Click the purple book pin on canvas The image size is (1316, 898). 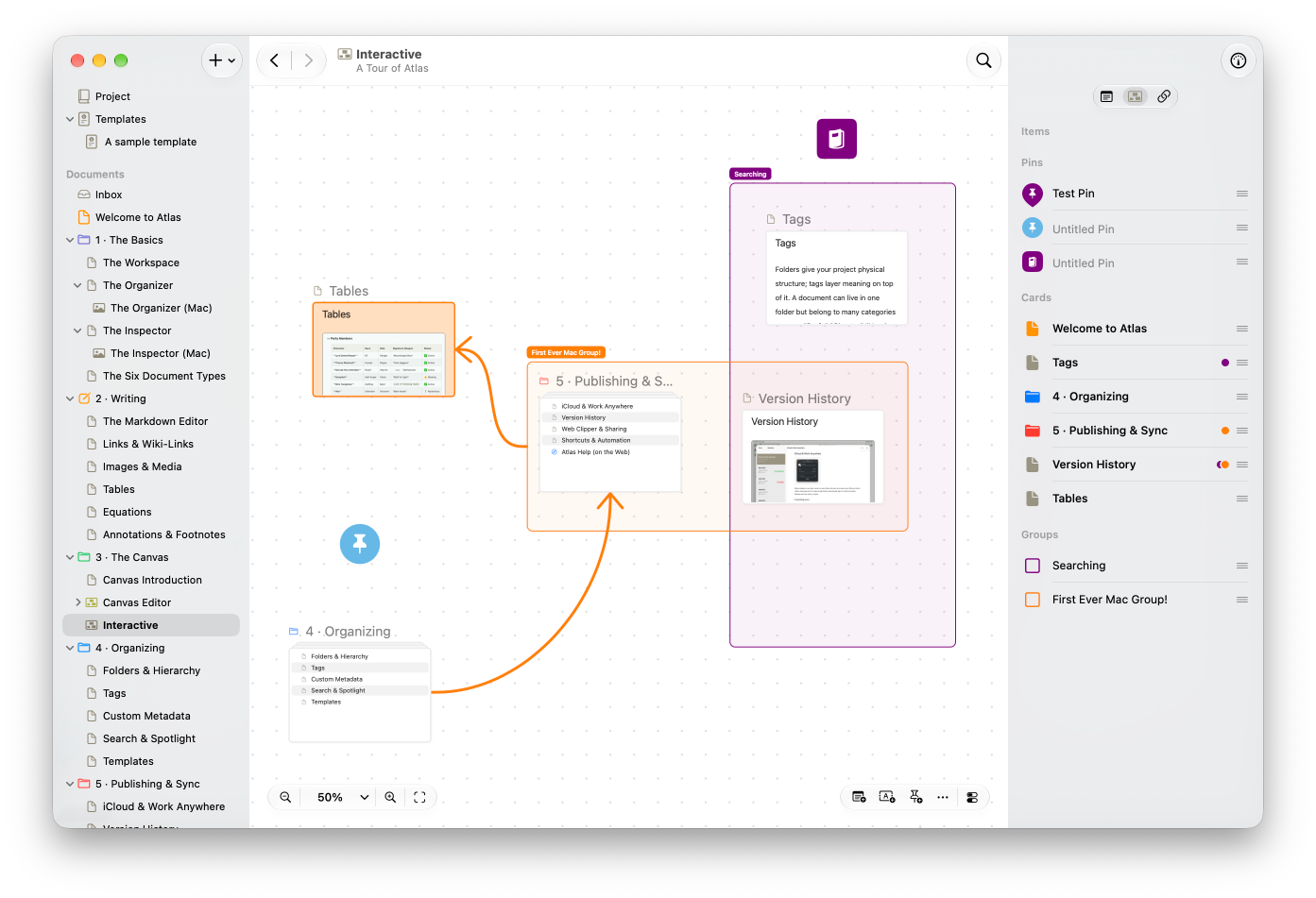837,139
